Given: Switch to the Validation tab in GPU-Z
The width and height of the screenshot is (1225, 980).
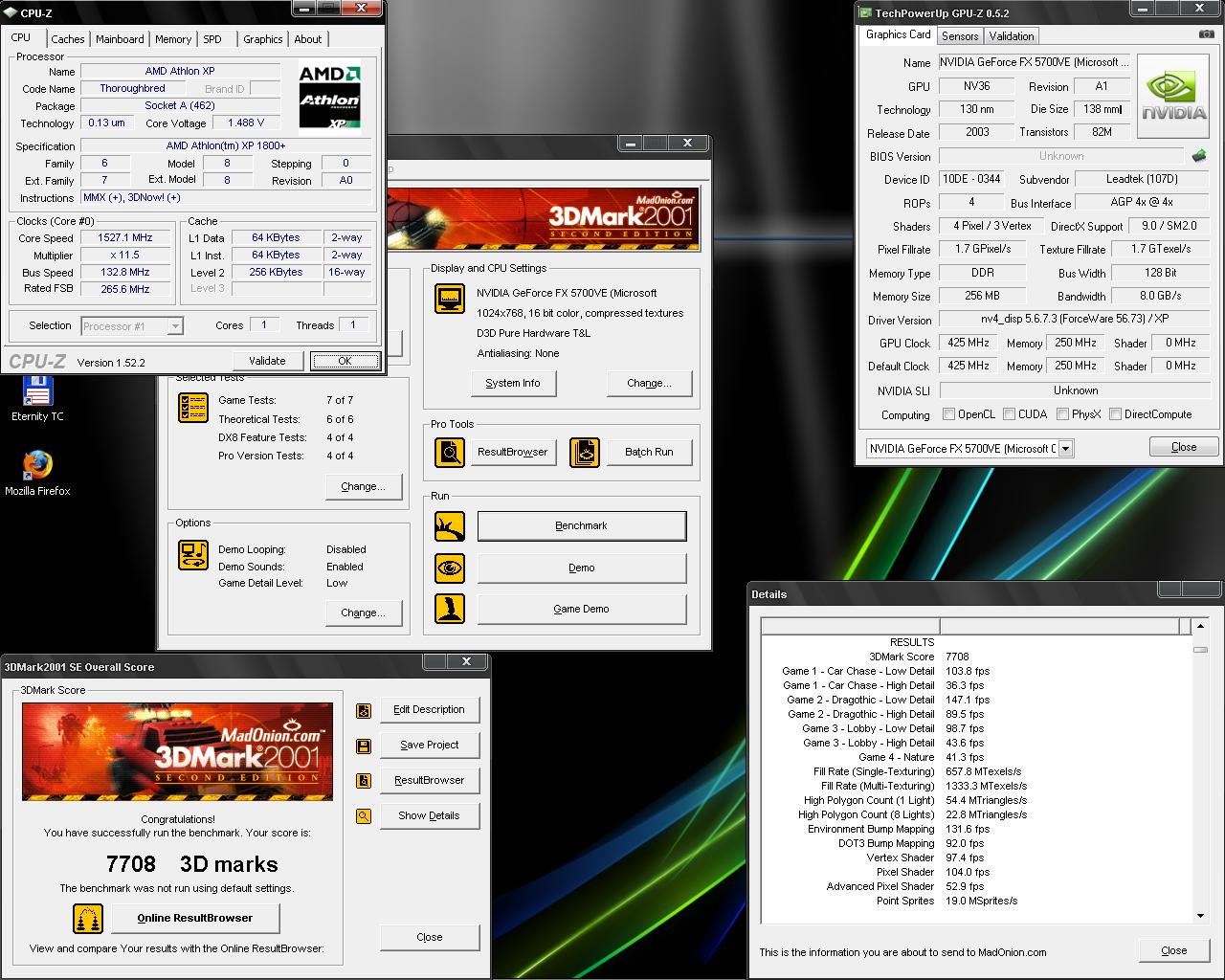Looking at the screenshot, I should click(x=1012, y=36).
